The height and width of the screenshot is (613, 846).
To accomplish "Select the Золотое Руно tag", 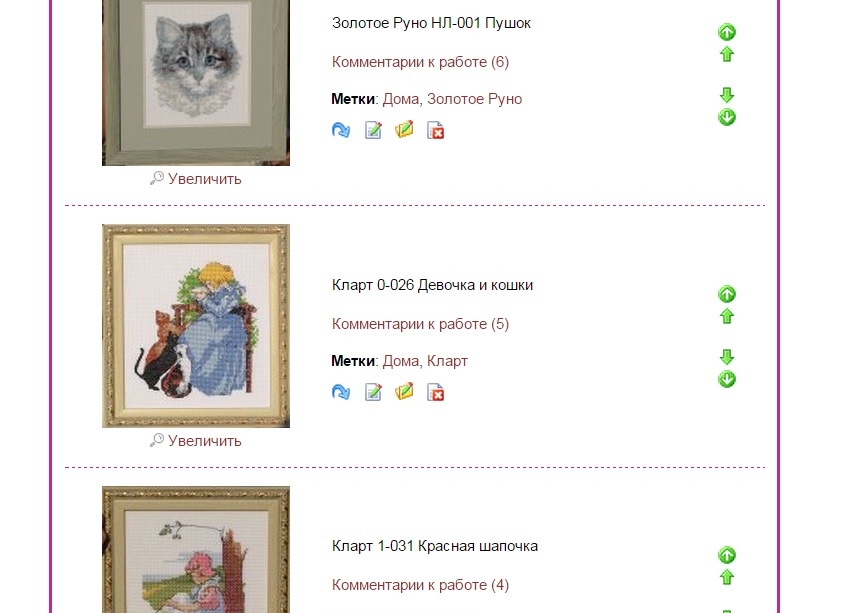I will pyautogui.click(x=474, y=99).
